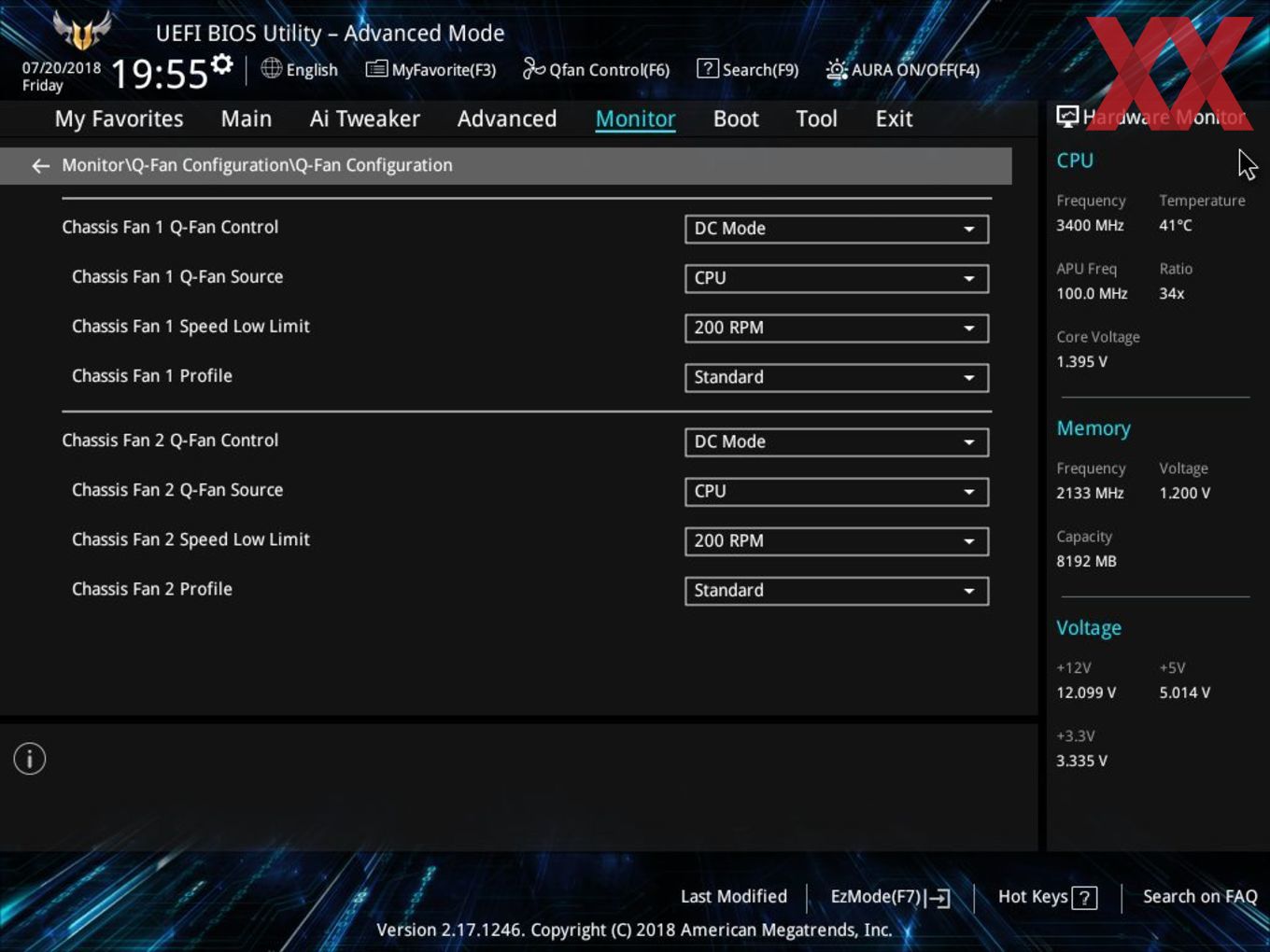Click the +12V value 12.099 V
The height and width of the screenshot is (952, 1270).
(x=1086, y=693)
